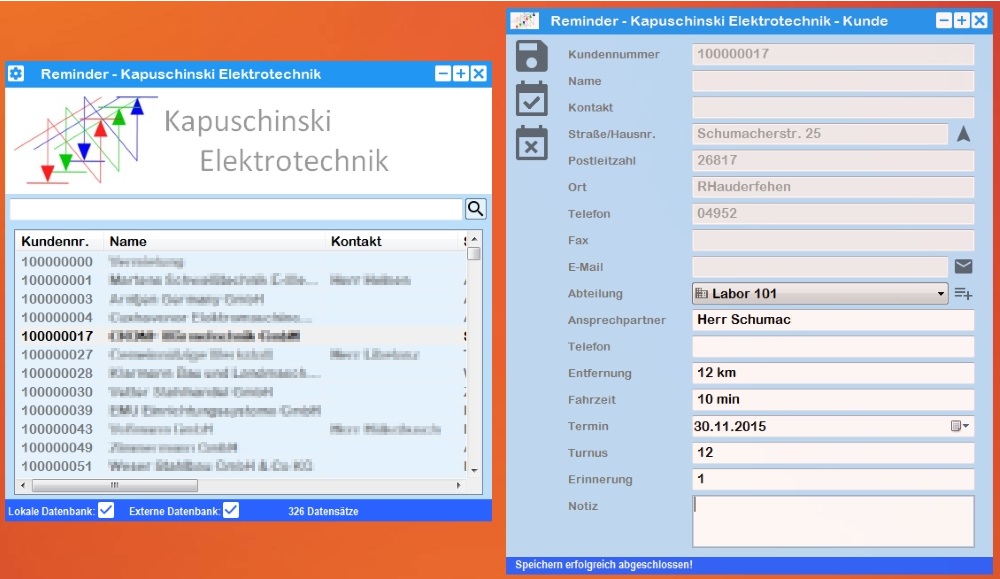Image resolution: width=1000 pixels, height=579 pixels.
Task: Open the Termin date picker dropdown
Action: point(960,426)
